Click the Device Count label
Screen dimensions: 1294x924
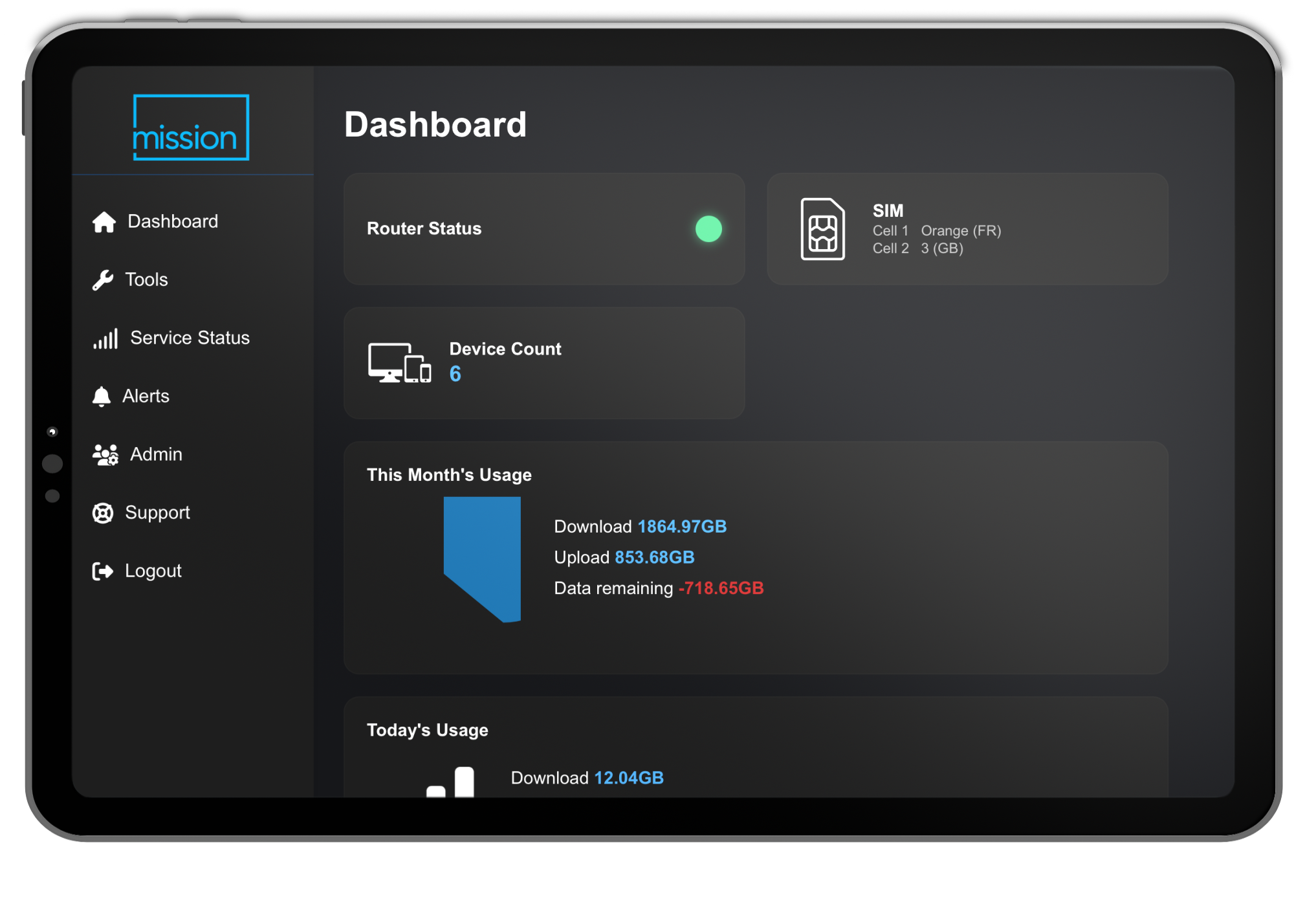coord(505,349)
